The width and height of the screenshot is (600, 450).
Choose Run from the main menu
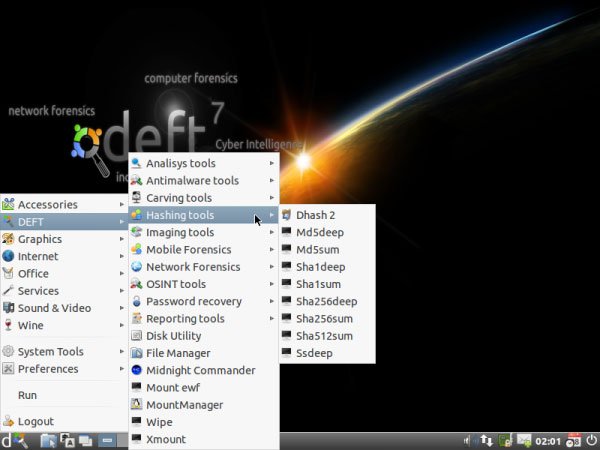point(64,395)
